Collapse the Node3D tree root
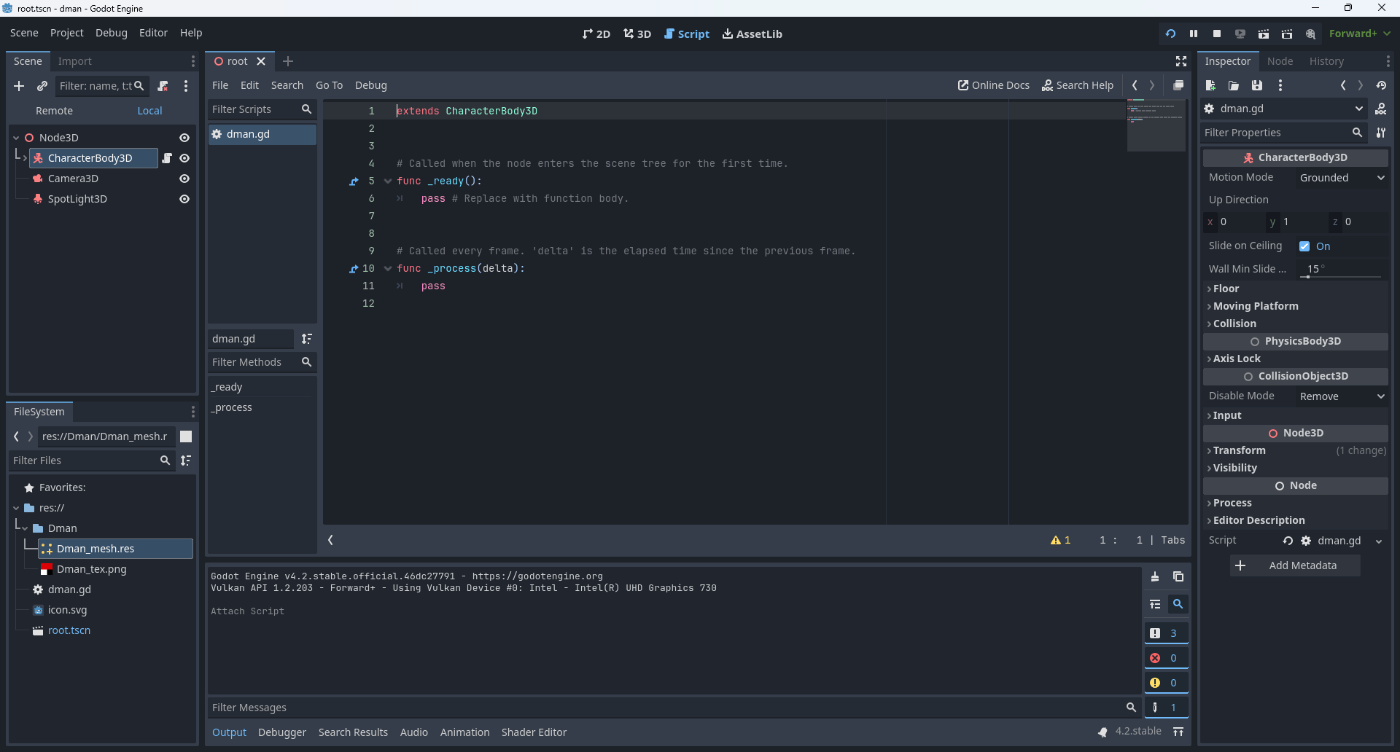Image resolution: width=1400 pixels, height=752 pixels. tap(17, 138)
